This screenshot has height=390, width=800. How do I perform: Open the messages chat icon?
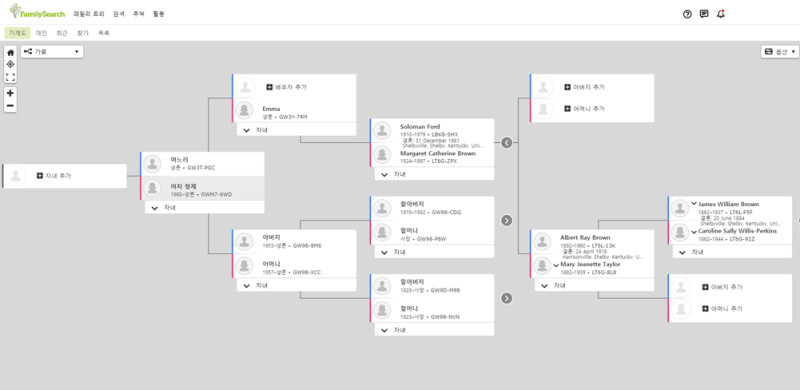(704, 14)
